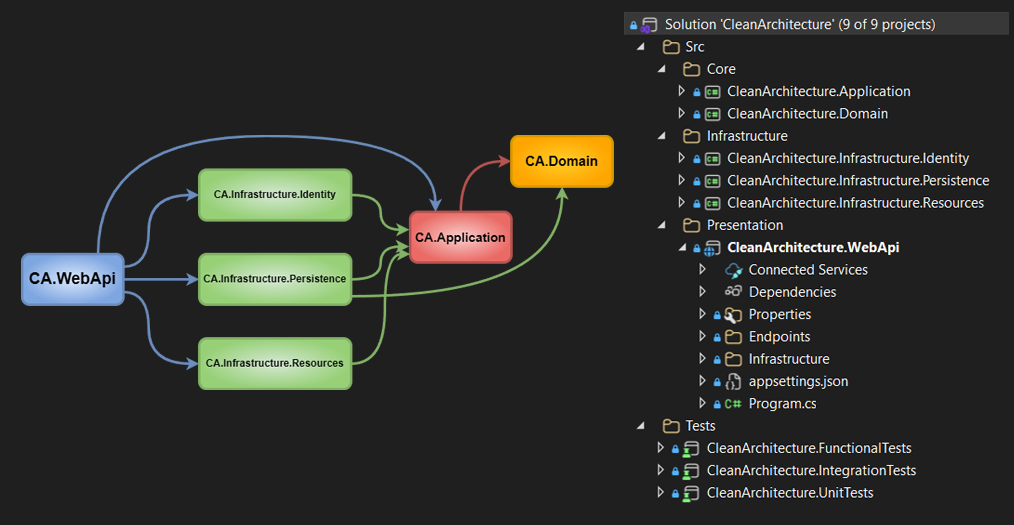Click the red CA.Application diagram node

460,238
